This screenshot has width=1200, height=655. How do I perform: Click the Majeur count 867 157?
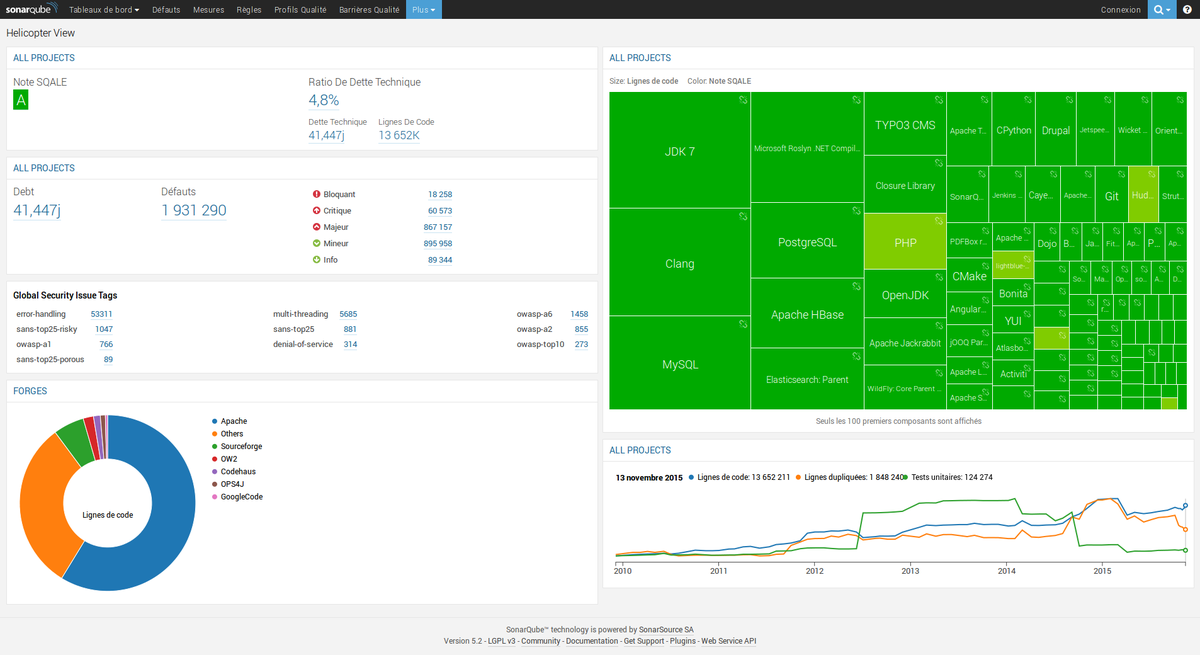(438, 227)
